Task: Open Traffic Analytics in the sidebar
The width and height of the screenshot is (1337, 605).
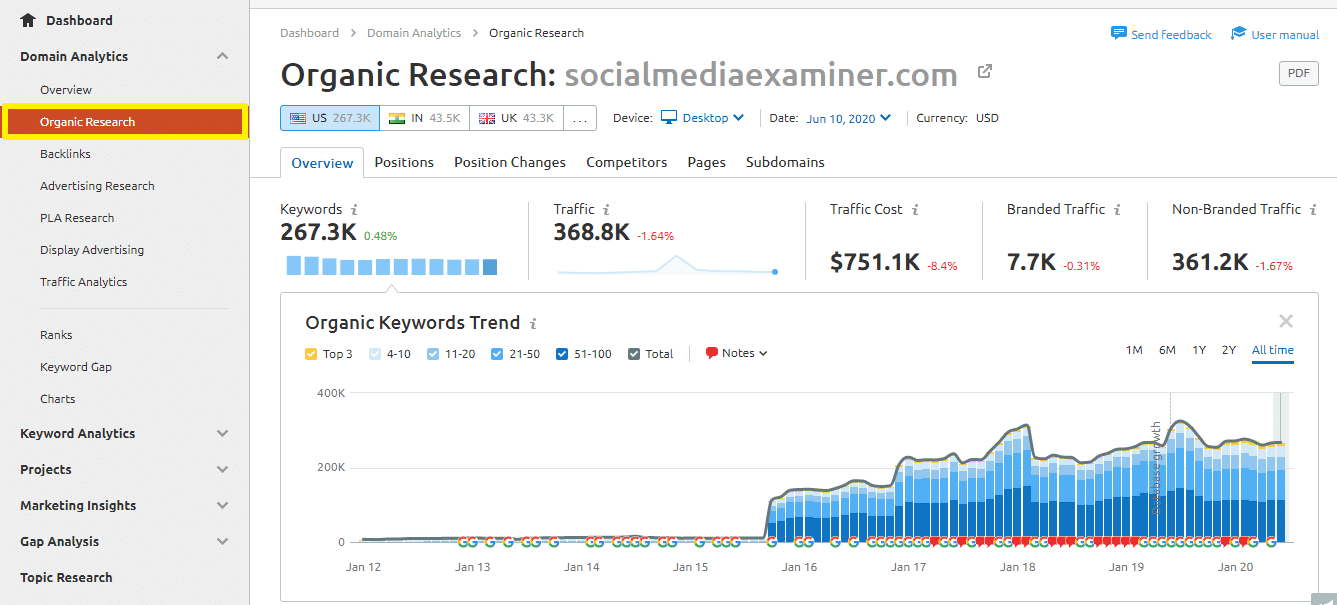Action: [x=84, y=282]
